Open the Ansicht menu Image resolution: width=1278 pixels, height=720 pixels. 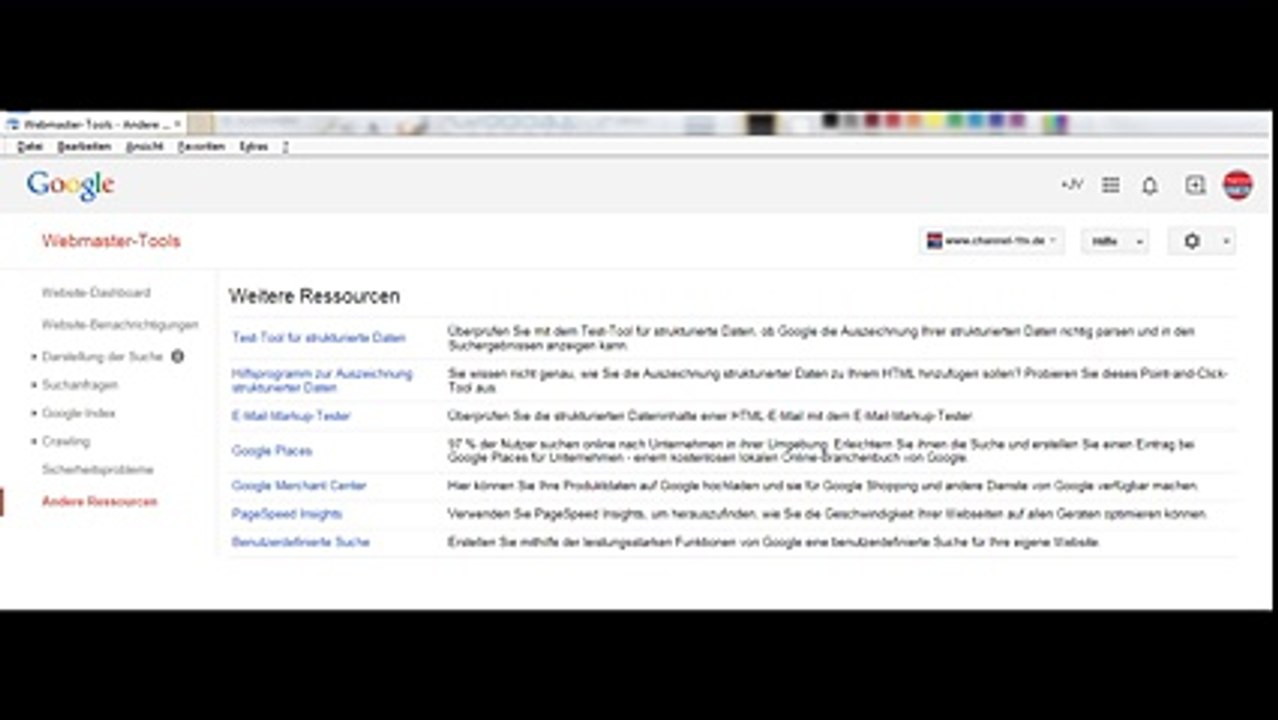point(144,146)
